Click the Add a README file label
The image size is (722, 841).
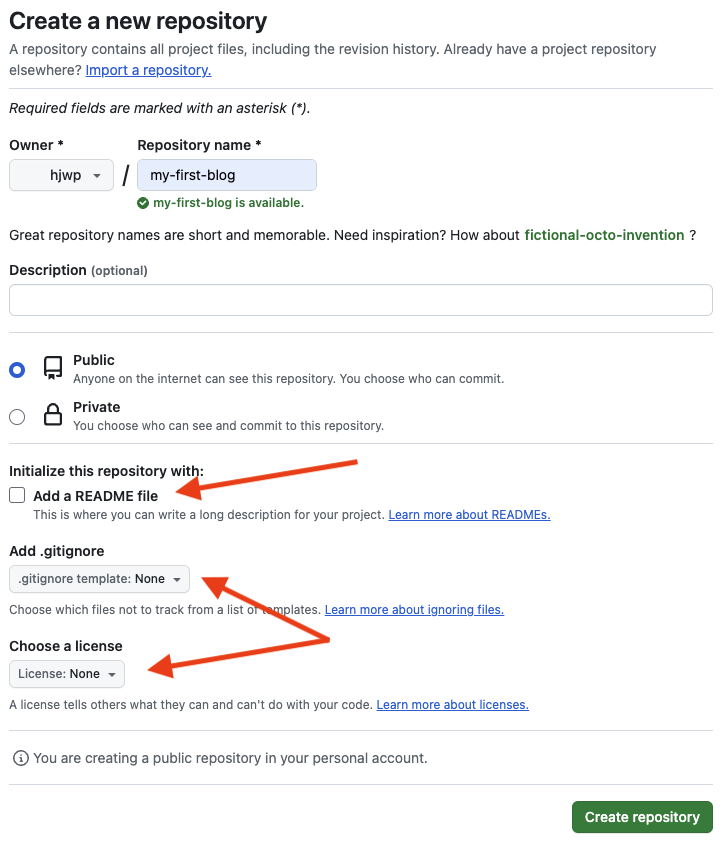(95, 496)
